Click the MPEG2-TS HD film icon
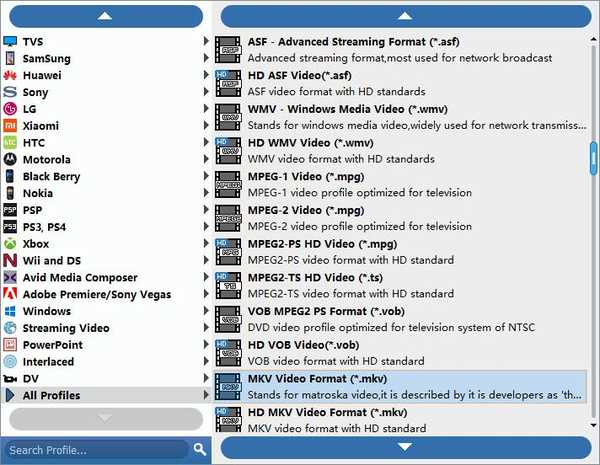 point(228,285)
